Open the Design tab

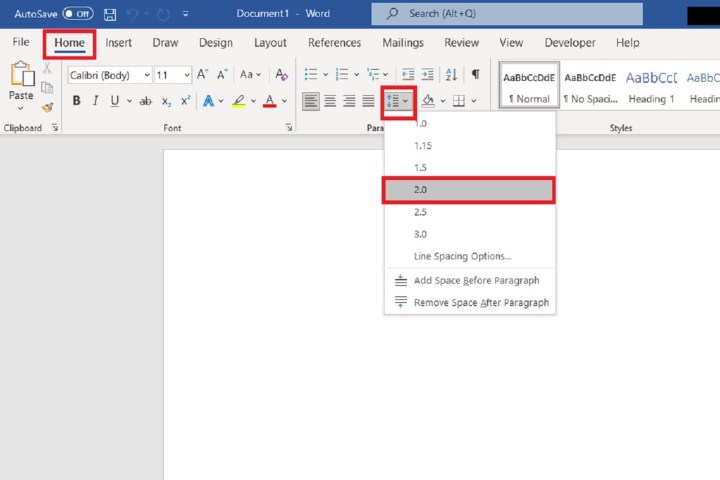216,43
